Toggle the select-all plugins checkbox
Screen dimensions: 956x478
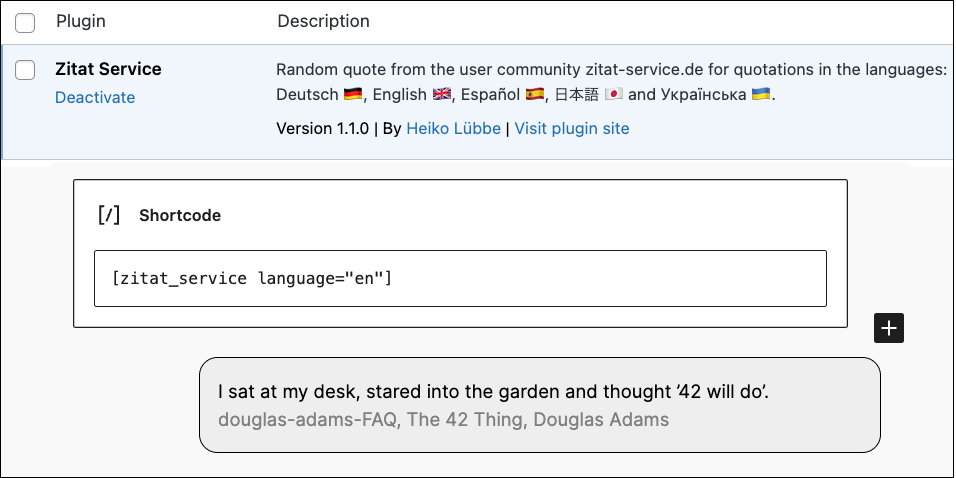pyautogui.click(x=25, y=22)
